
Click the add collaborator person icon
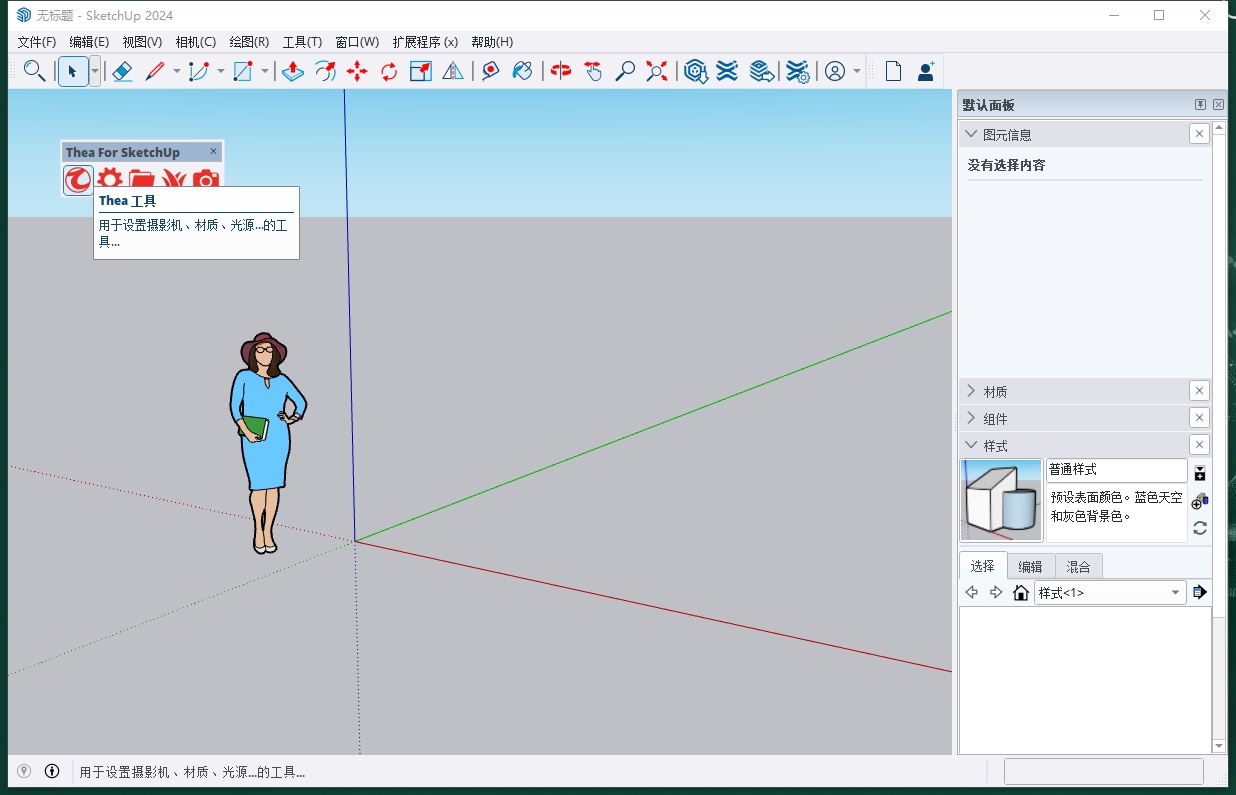pos(926,71)
